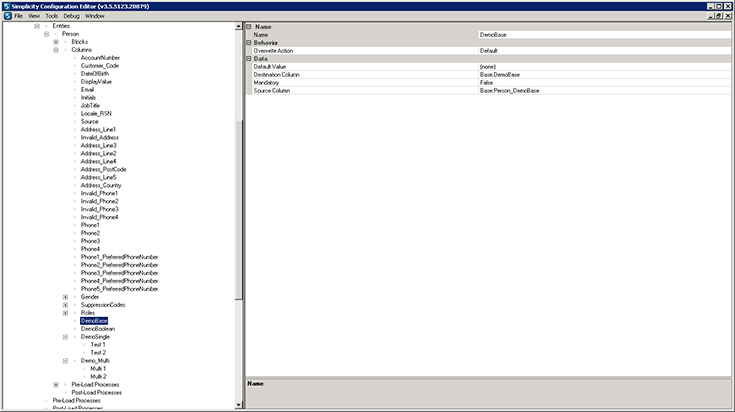Select the Address_Line1 column
This screenshot has width=735, height=412.
(98, 129)
